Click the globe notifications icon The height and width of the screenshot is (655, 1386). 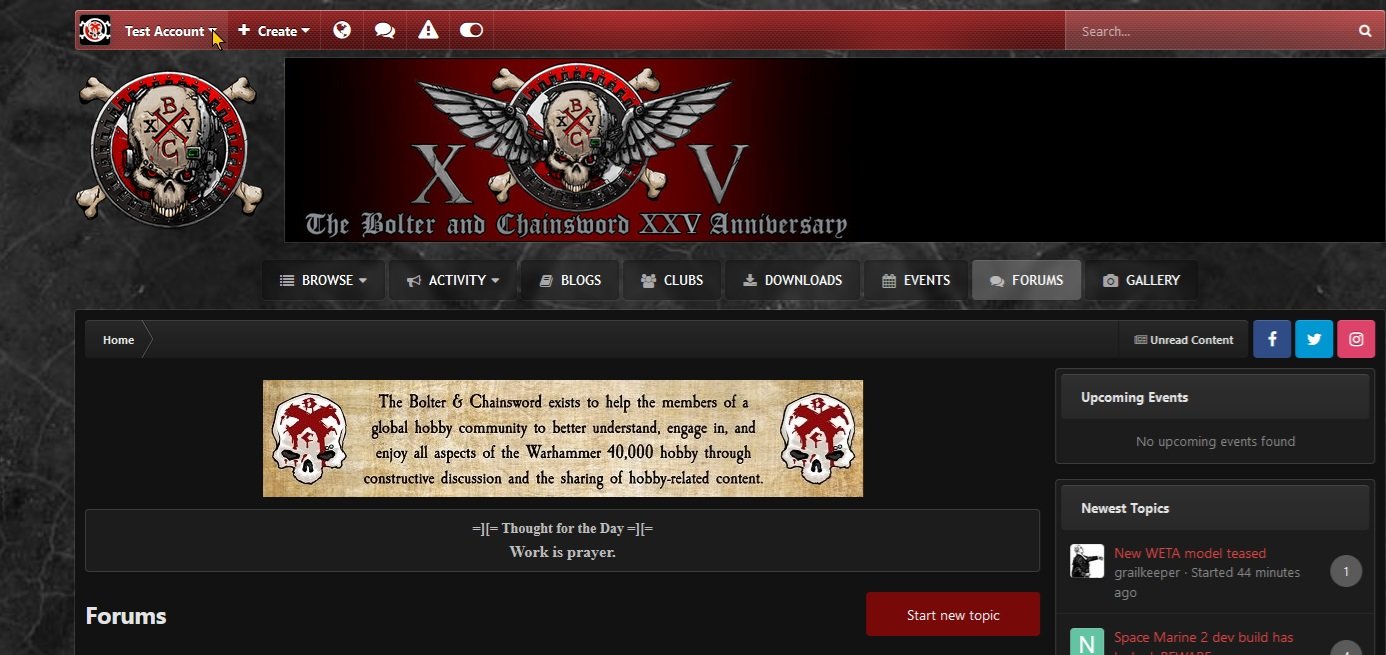pos(342,31)
